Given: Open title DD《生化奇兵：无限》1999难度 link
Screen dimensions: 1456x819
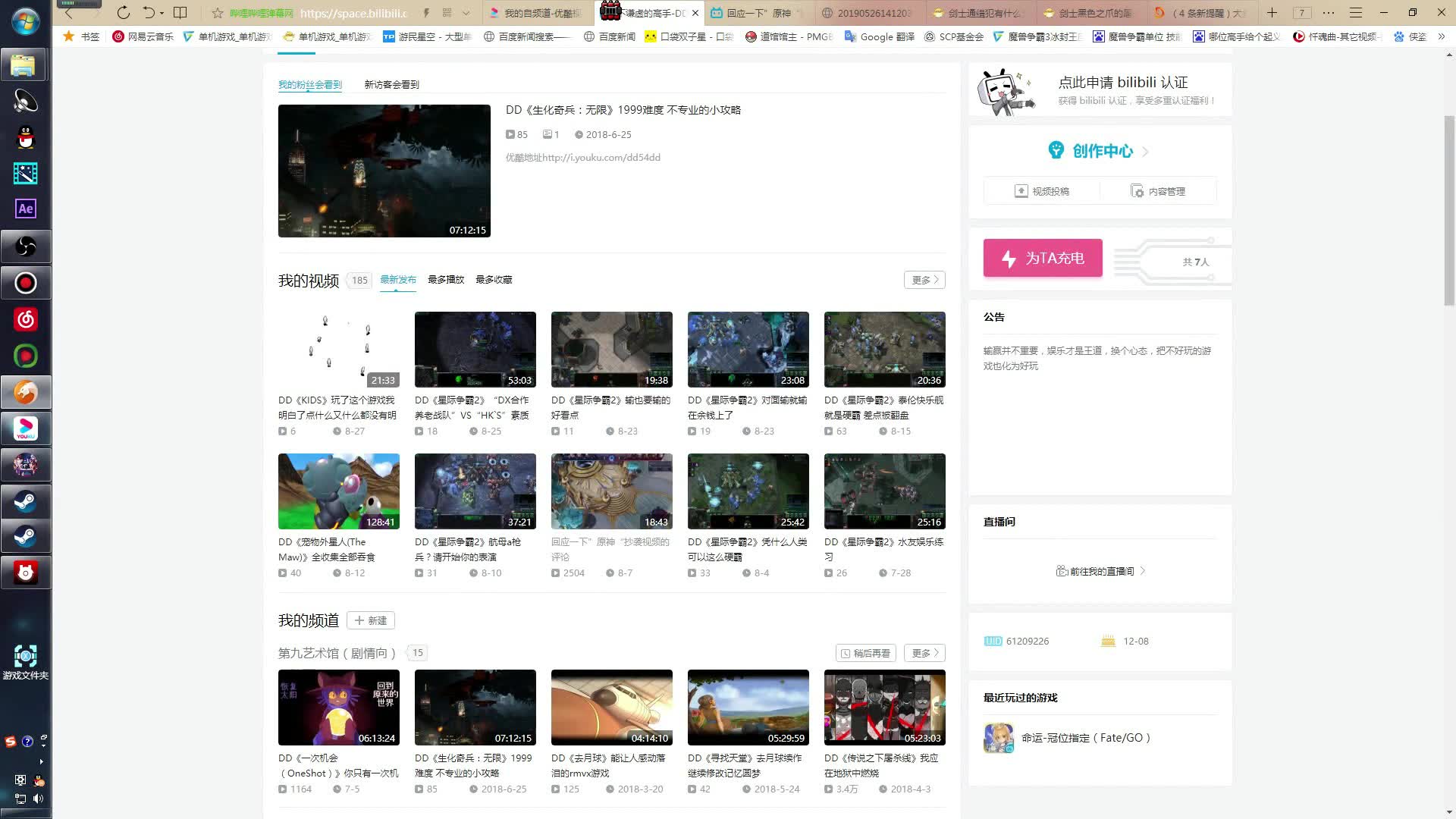Looking at the screenshot, I should 623,110.
